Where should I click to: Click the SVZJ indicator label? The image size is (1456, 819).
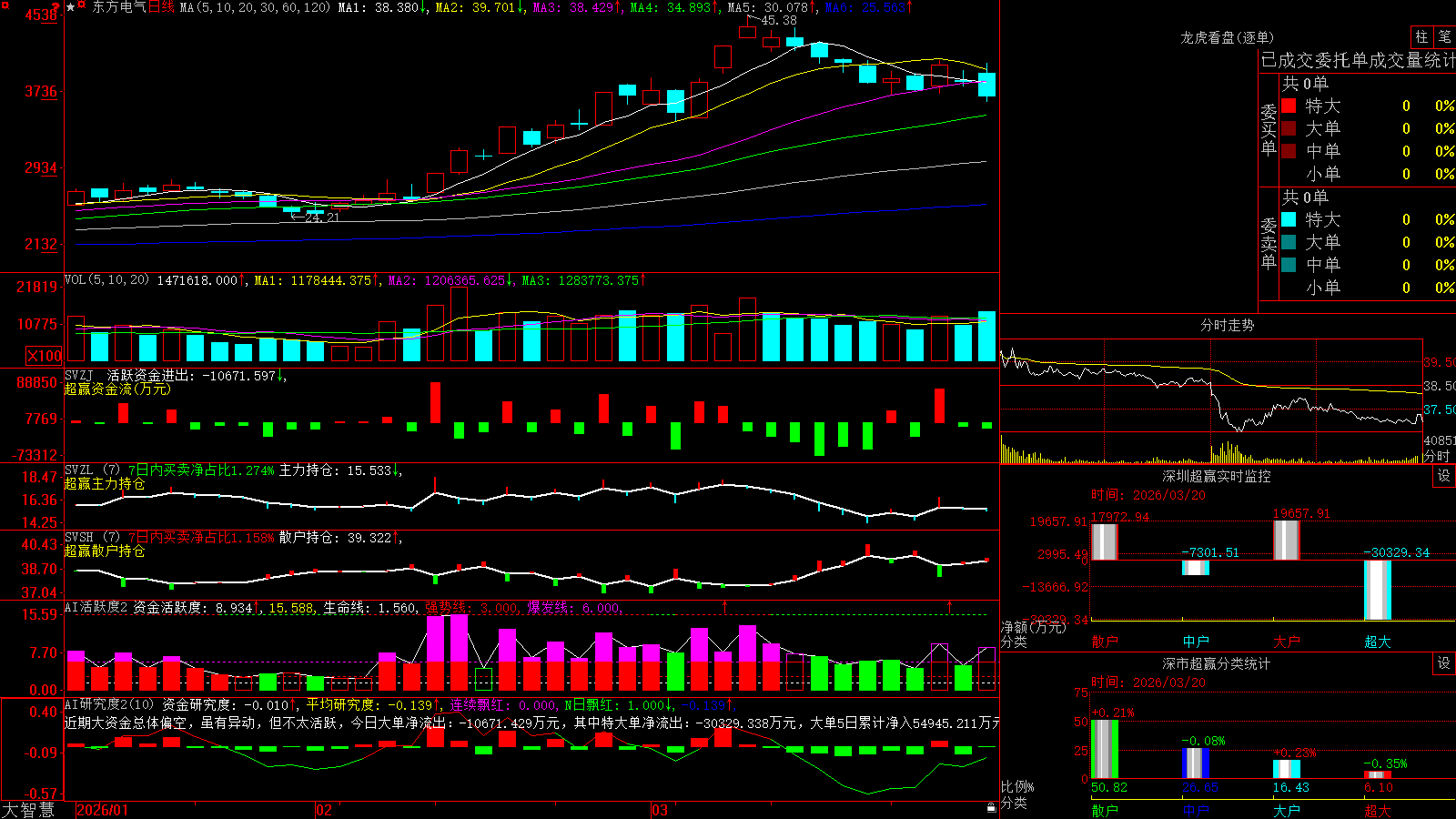click(79, 375)
